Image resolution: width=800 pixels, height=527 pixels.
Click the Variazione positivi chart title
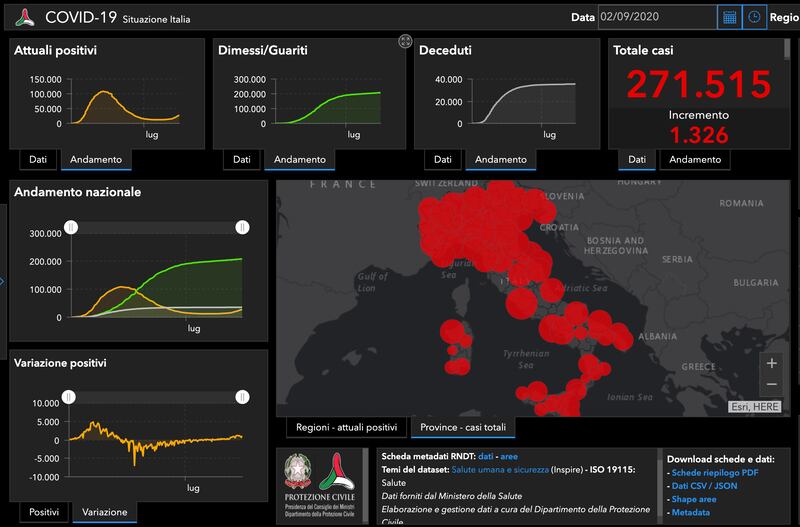[x=60, y=363]
